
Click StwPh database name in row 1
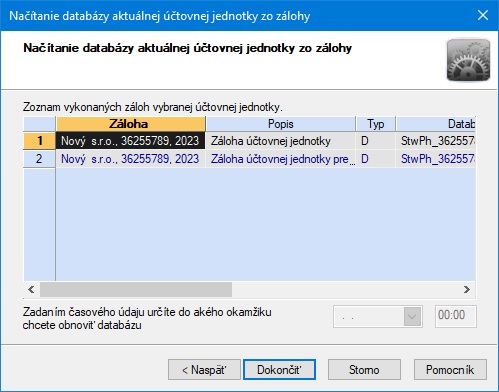click(x=436, y=141)
